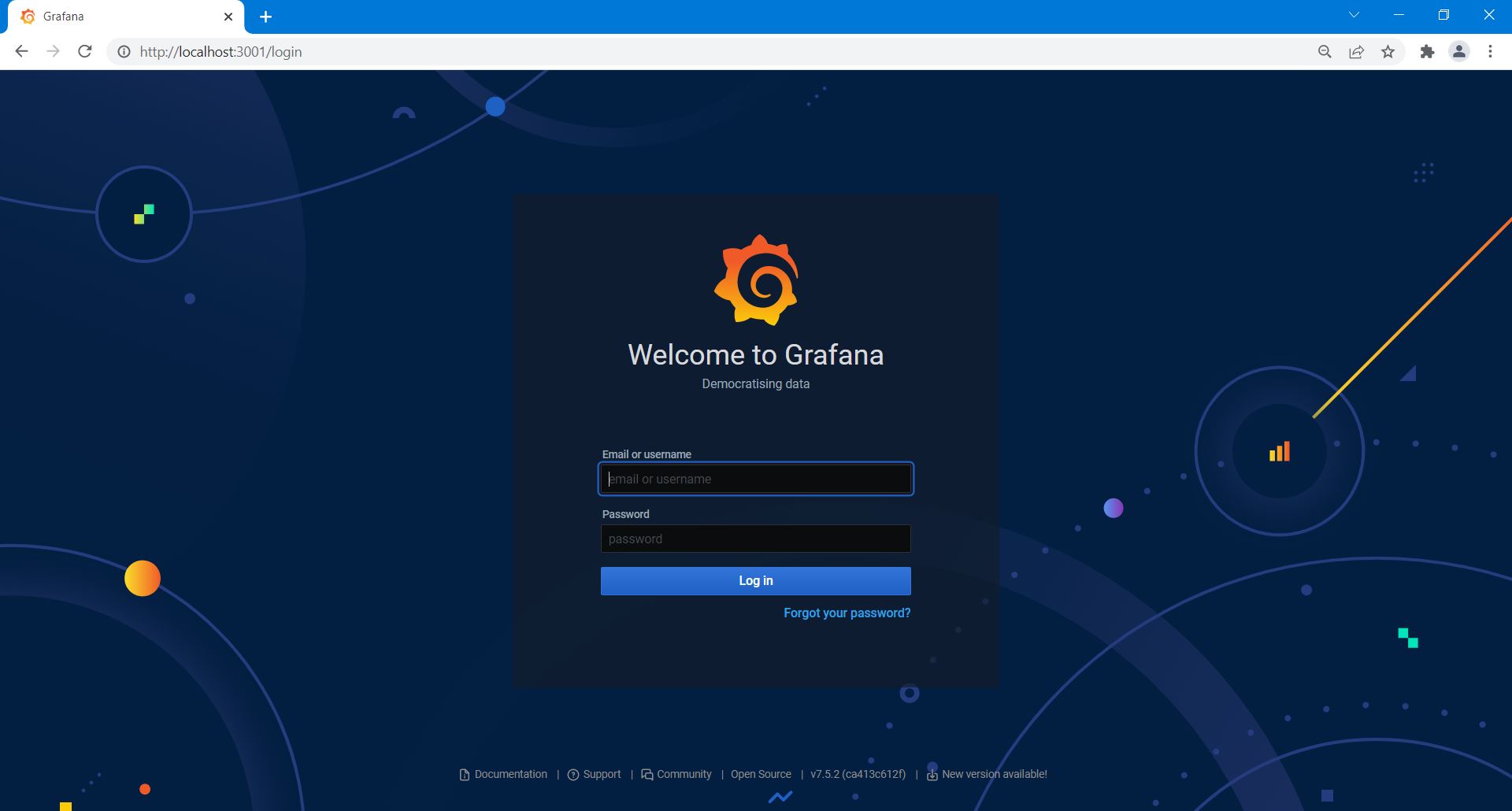The width and height of the screenshot is (1512, 811).
Task: Select the Grafana browser tab
Action: point(118,17)
